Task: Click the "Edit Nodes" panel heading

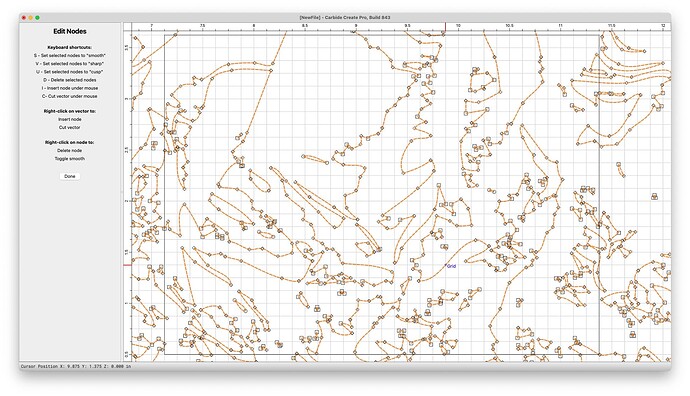Action: pyautogui.click(x=70, y=31)
